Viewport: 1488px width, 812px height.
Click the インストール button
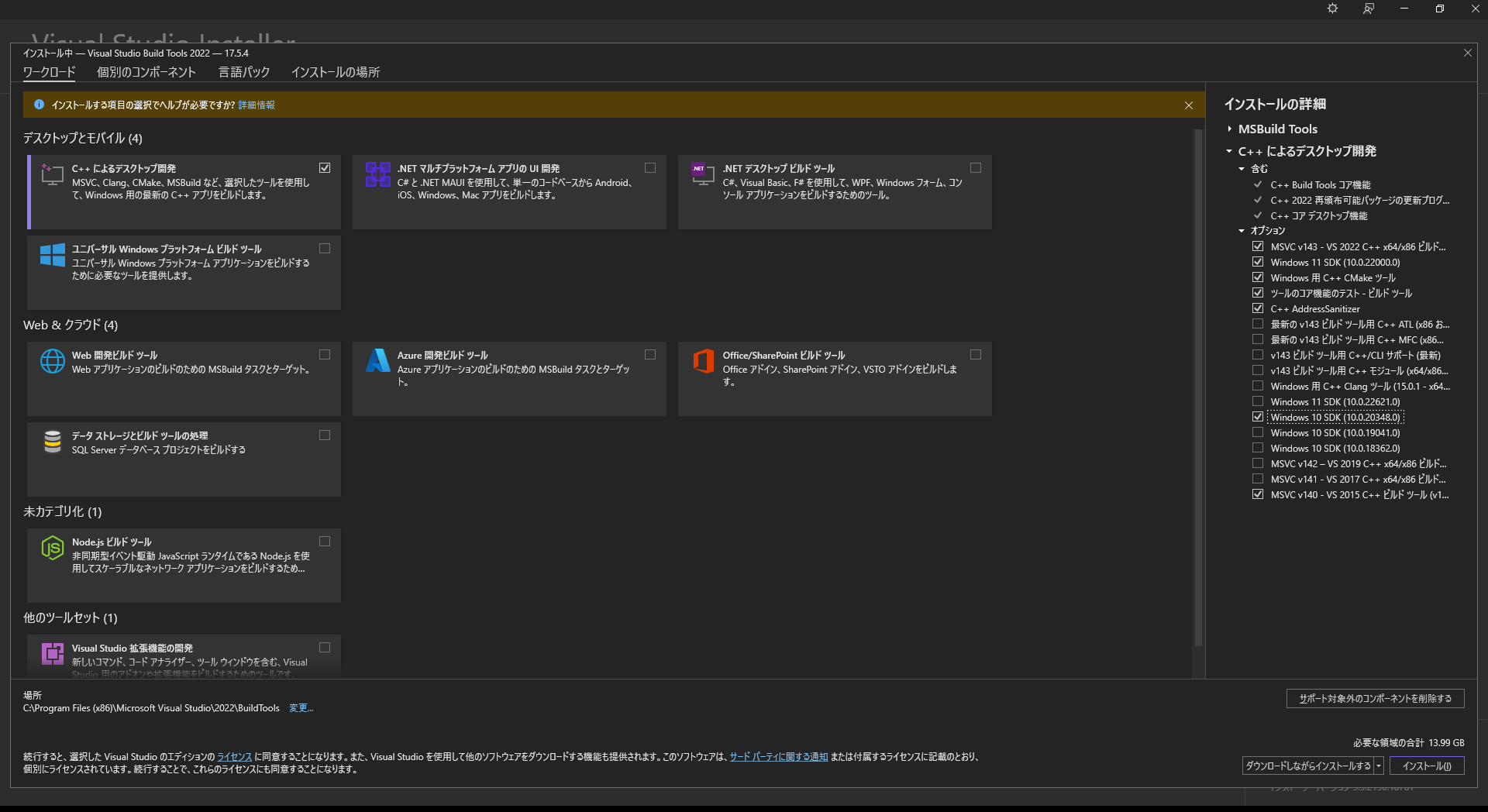1426,766
